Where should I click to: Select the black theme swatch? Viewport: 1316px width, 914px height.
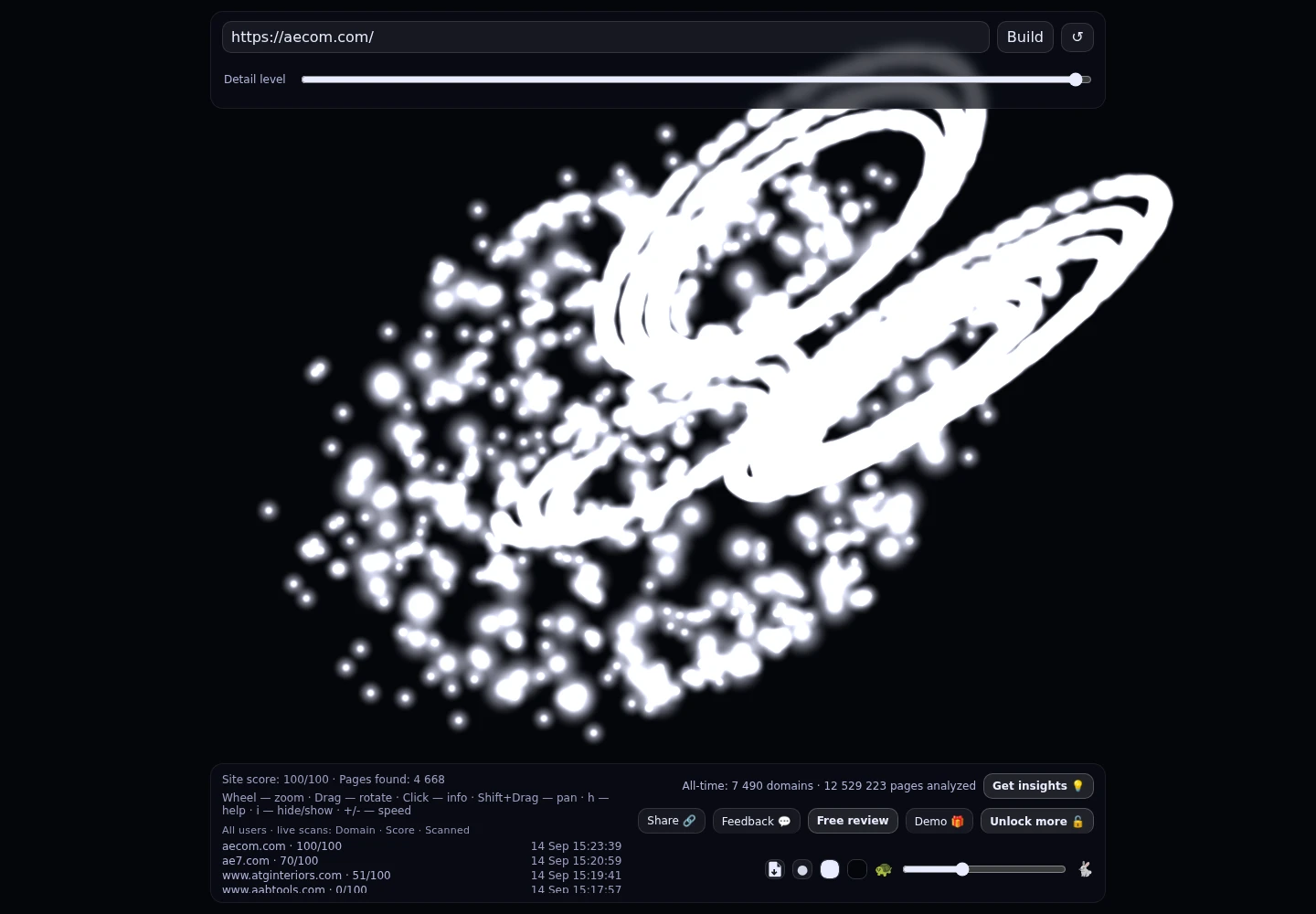[x=857, y=869]
